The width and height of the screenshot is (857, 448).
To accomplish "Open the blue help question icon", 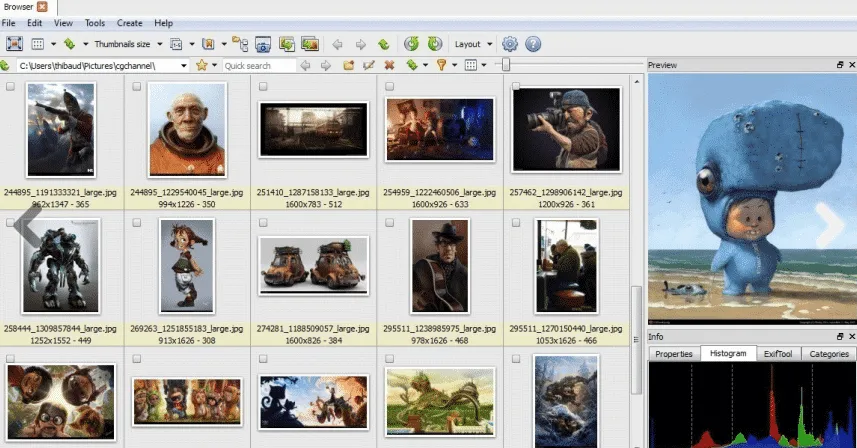I will tap(533, 44).
